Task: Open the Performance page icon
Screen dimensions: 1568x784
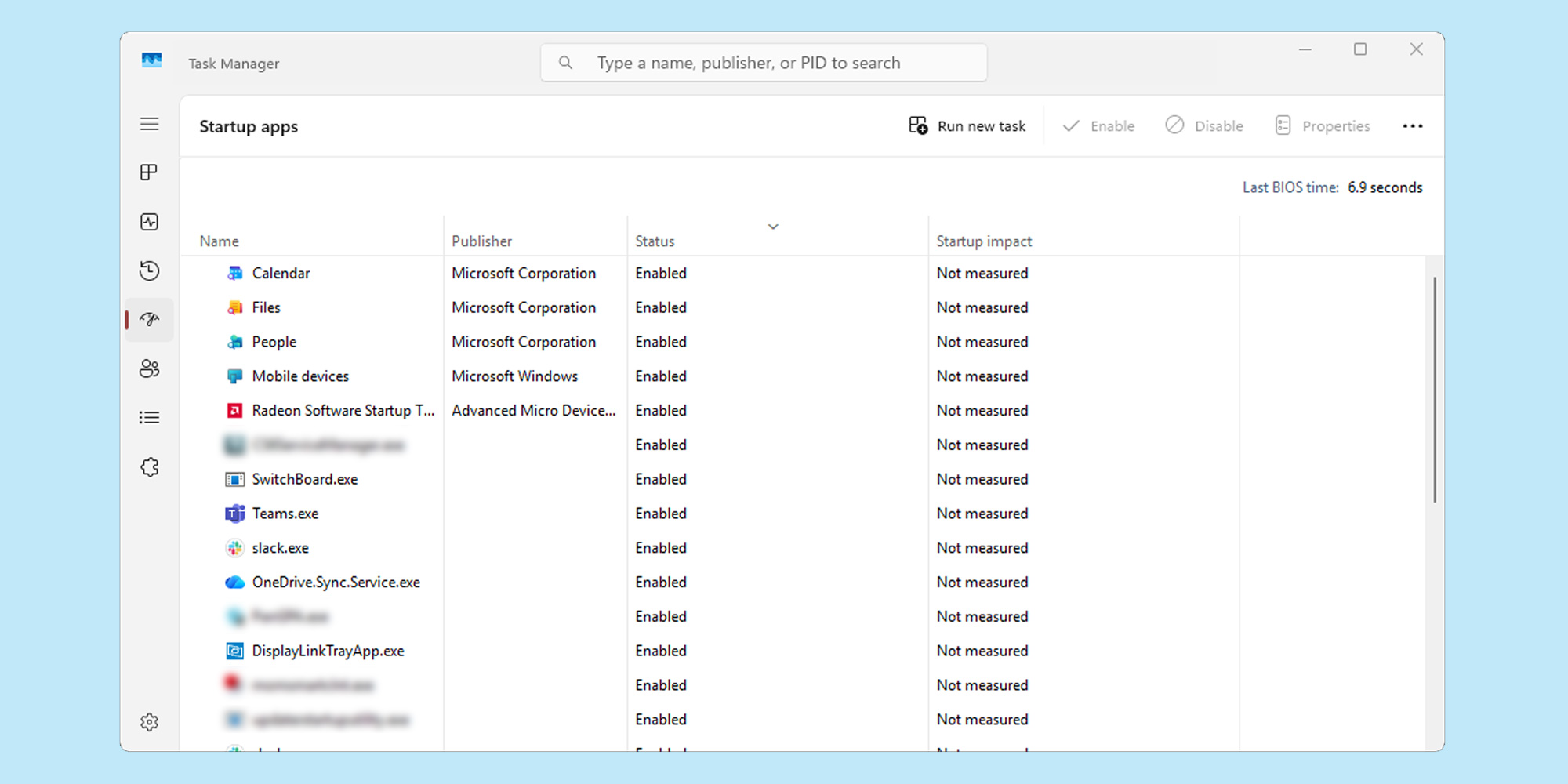Action: point(149,222)
